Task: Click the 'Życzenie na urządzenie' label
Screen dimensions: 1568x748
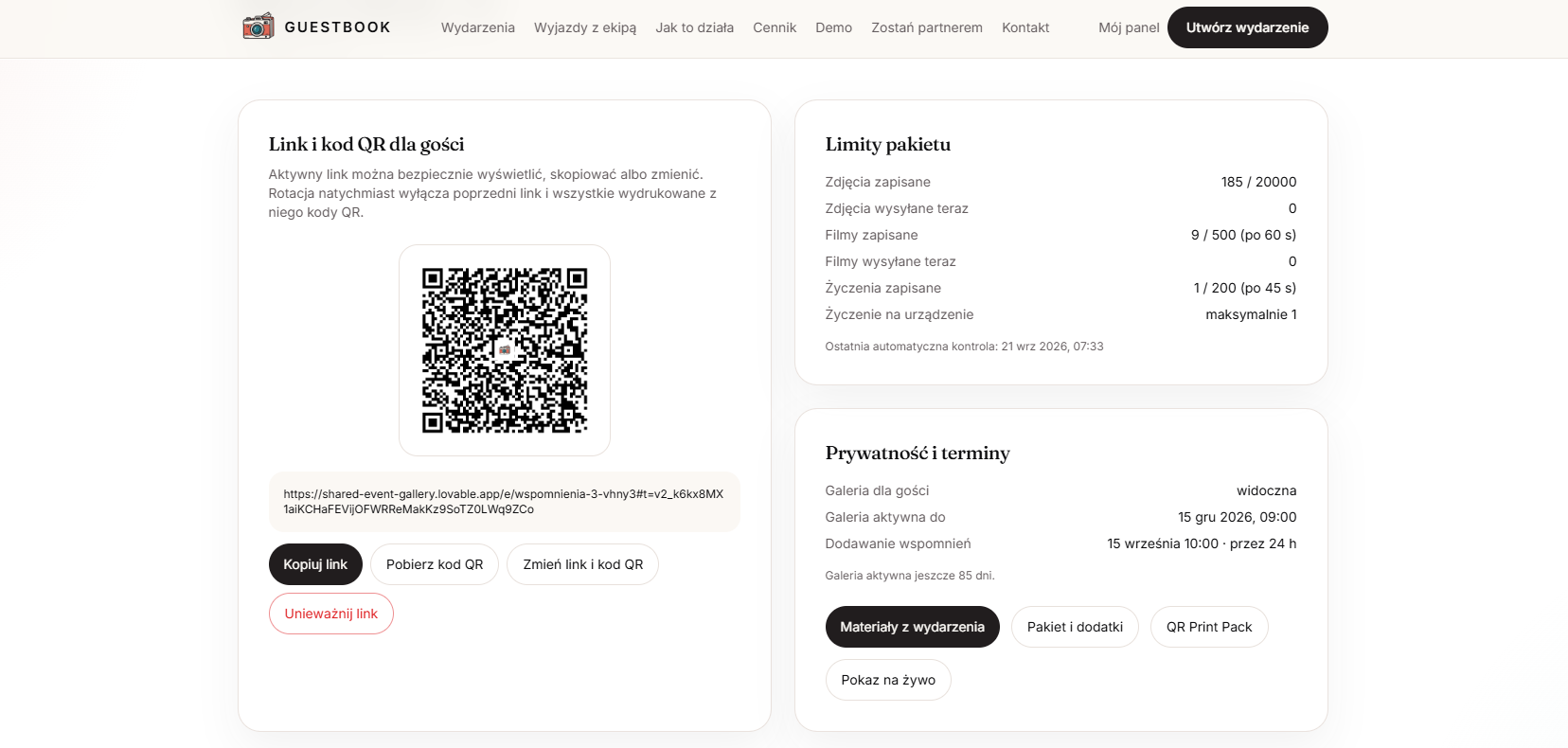Action: [899, 314]
